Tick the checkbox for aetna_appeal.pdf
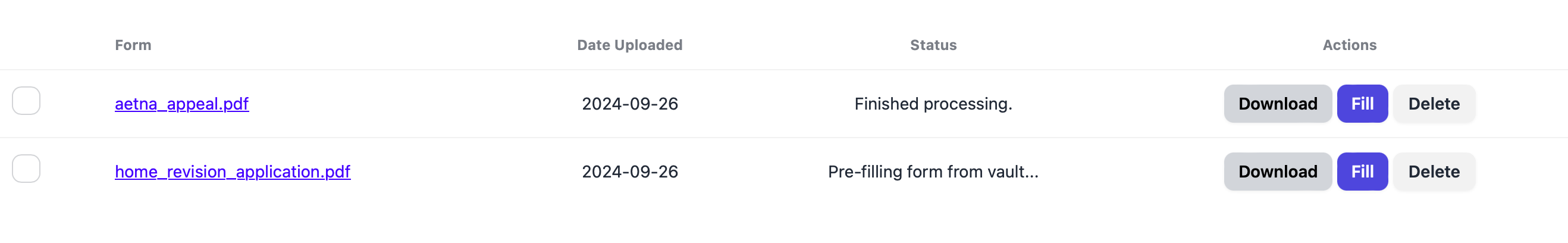The image size is (1568, 243). click(x=26, y=101)
